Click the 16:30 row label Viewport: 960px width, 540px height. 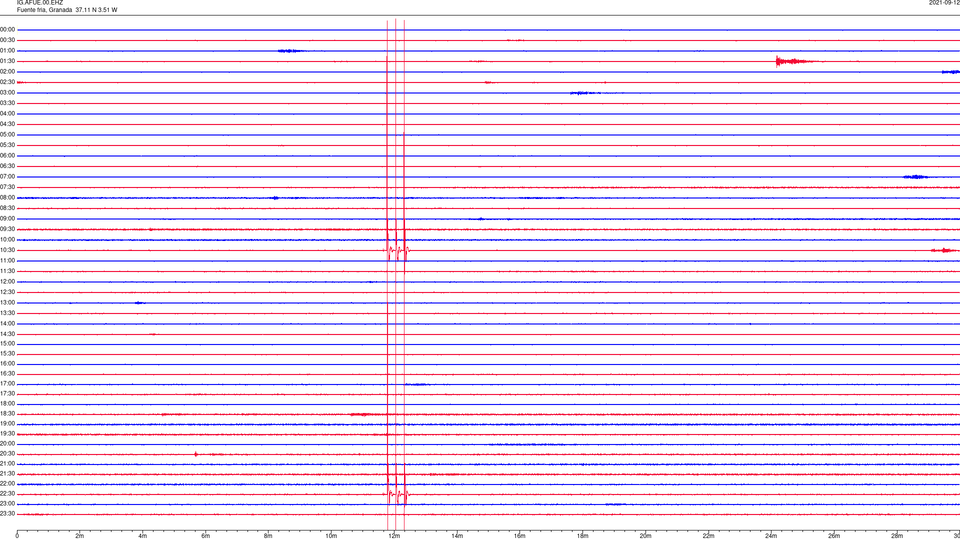point(8,373)
